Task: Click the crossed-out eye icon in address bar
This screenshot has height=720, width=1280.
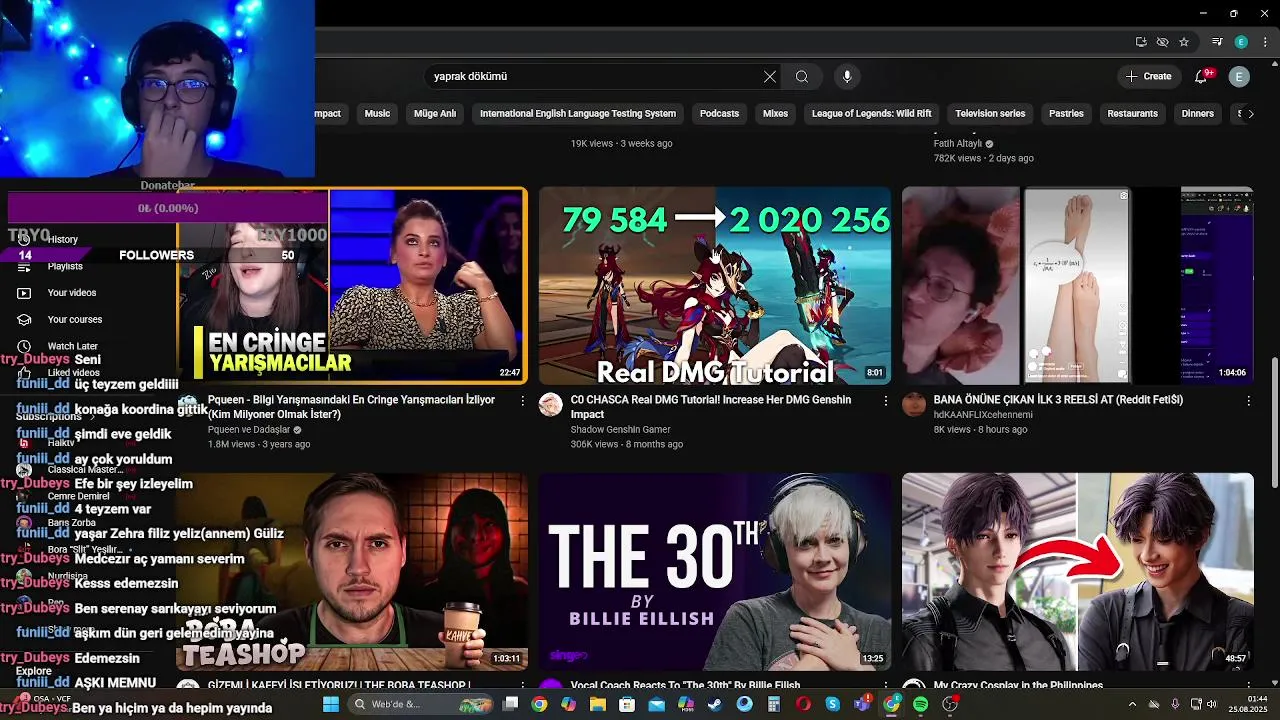Action: pyautogui.click(x=1162, y=42)
